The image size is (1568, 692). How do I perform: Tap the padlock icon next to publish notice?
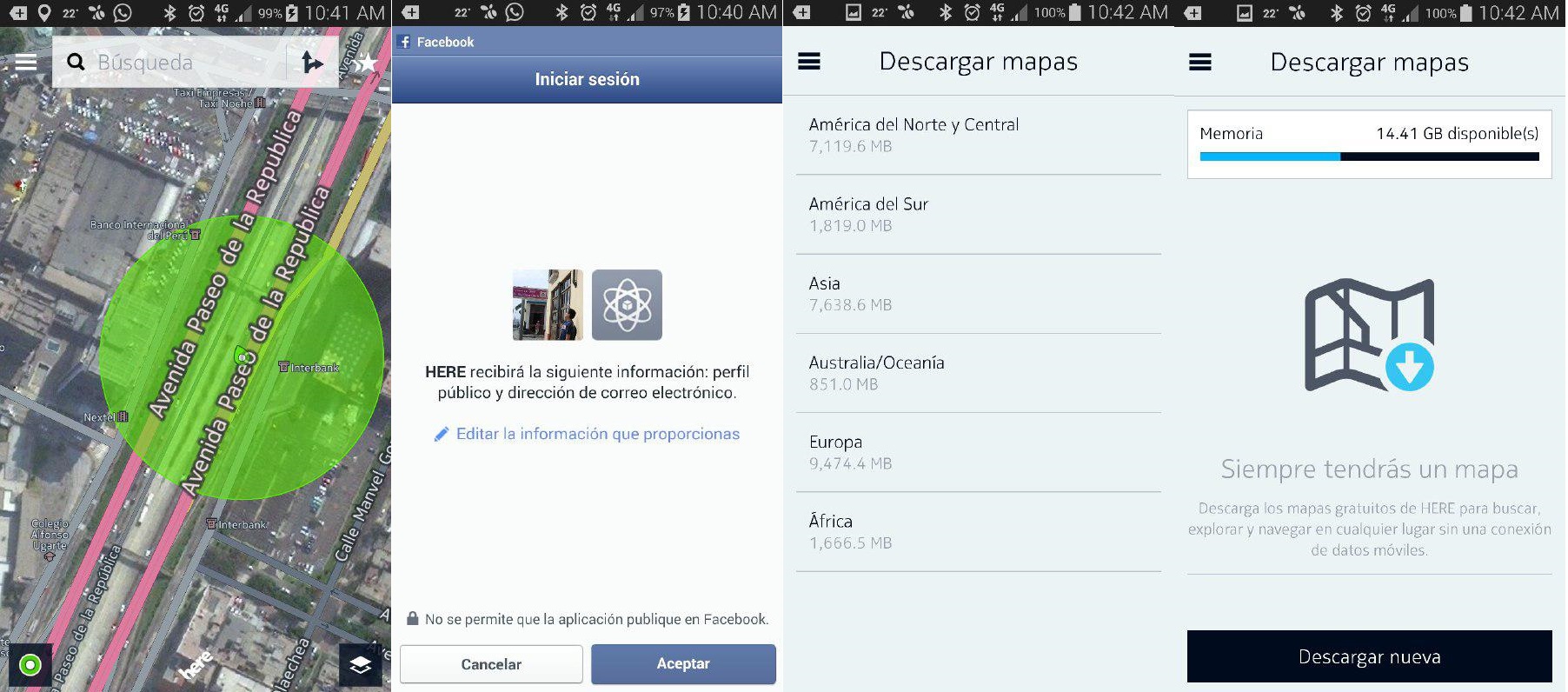(413, 619)
